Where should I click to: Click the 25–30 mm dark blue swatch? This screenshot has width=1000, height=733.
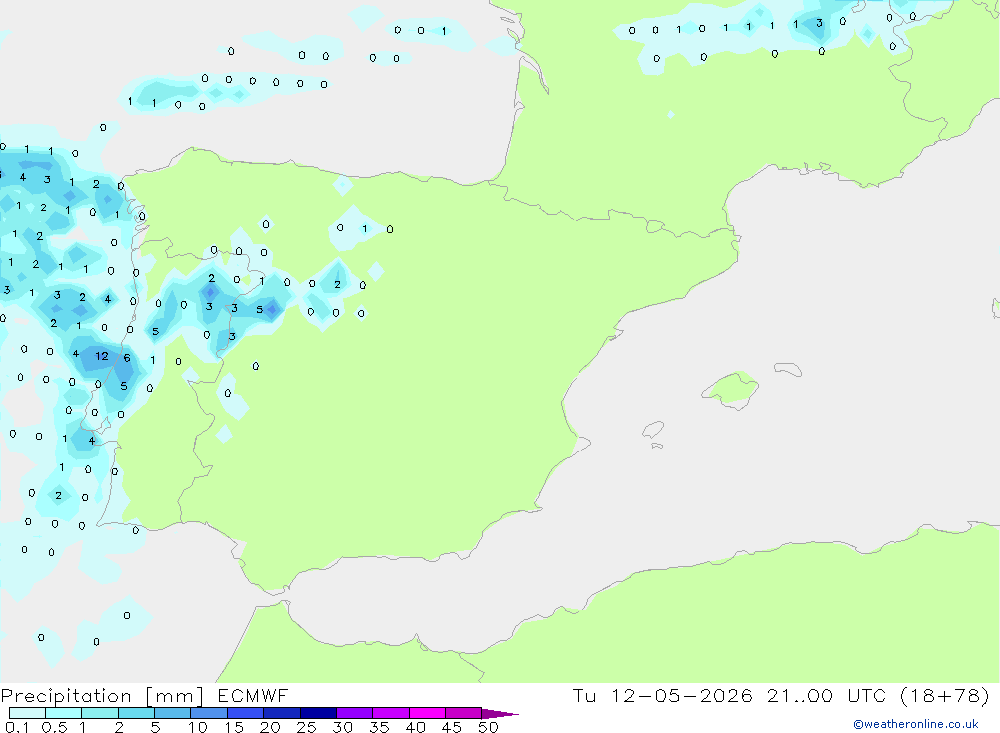318,713
